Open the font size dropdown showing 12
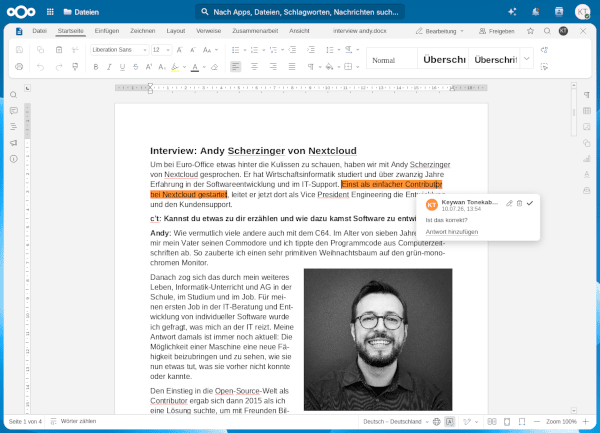Image resolution: width=600 pixels, height=433 pixels. coord(162,50)
